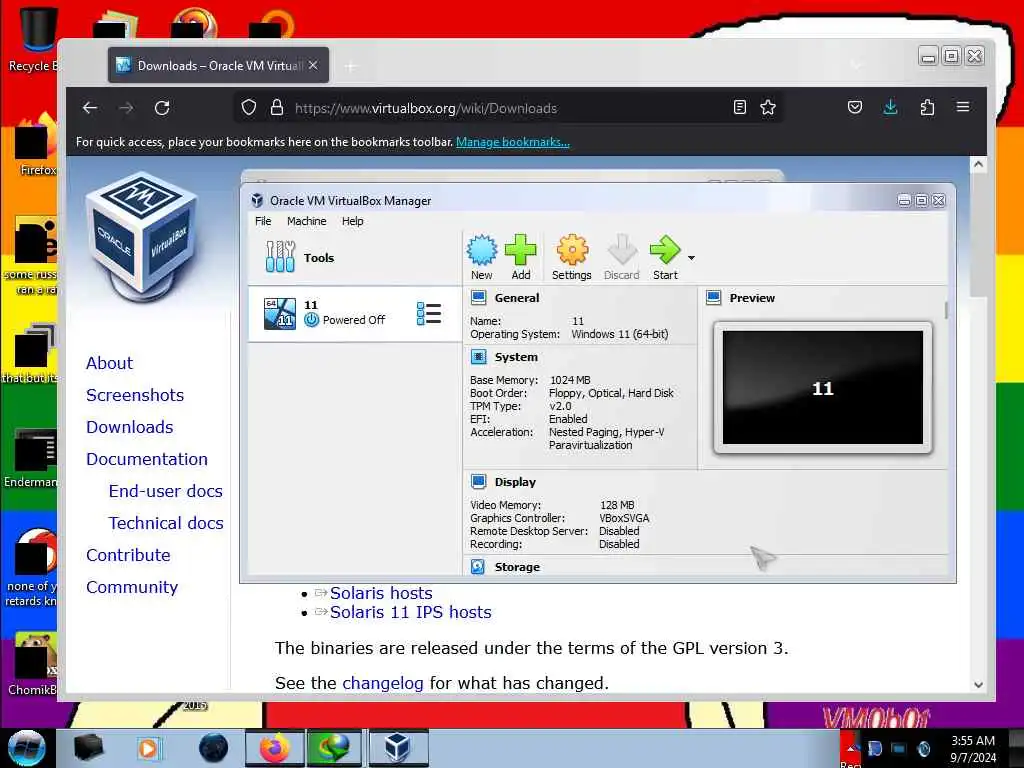The height and width of the screenshot is (768, 1024).
Task: Click the Firefox forward arrow
Action: point(127,108)
